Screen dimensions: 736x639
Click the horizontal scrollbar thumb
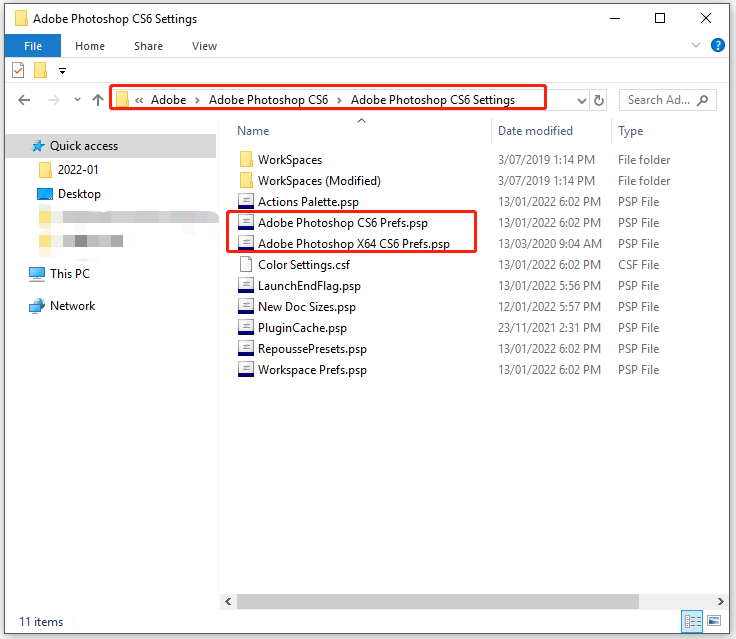click(437, 601)
